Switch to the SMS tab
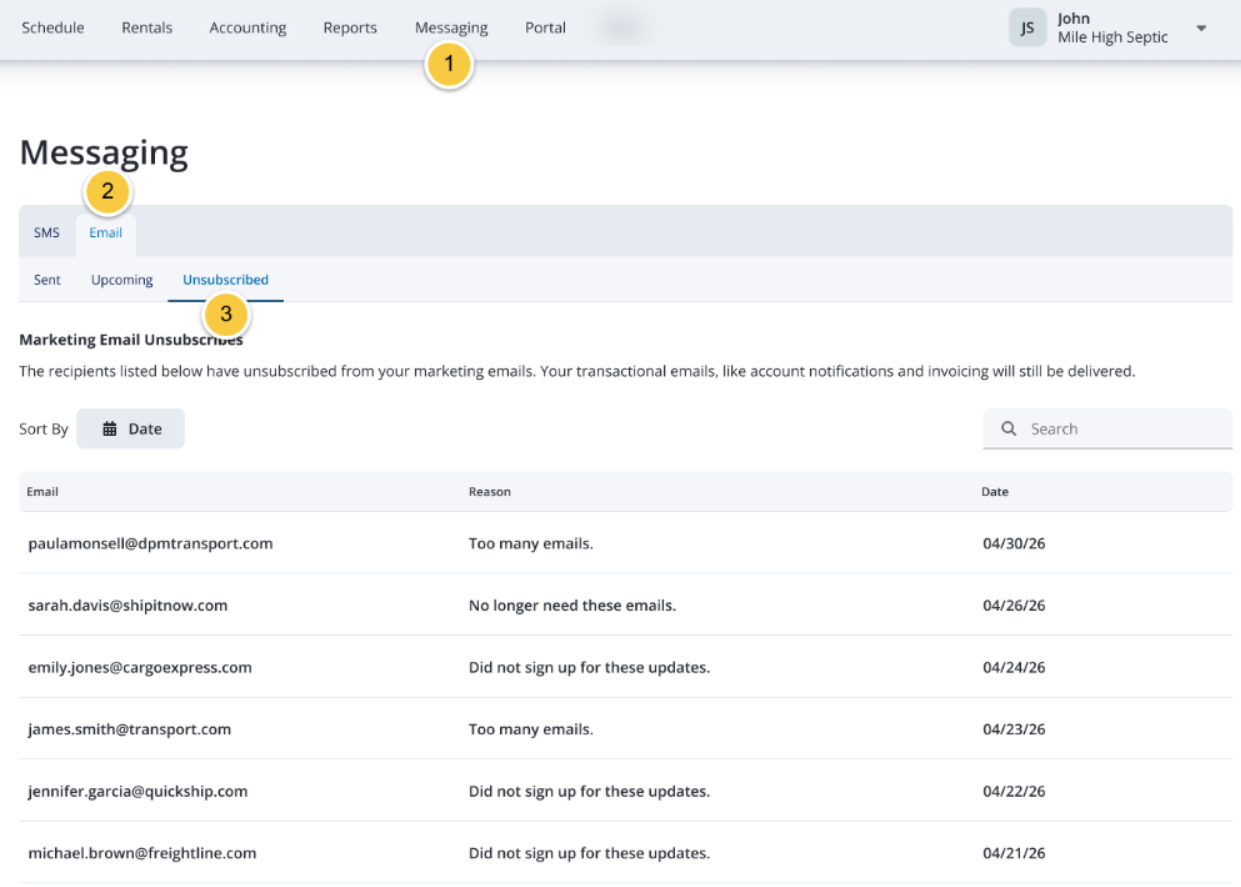The height and width of the screenshot is (887, 1241). point(47,233)
